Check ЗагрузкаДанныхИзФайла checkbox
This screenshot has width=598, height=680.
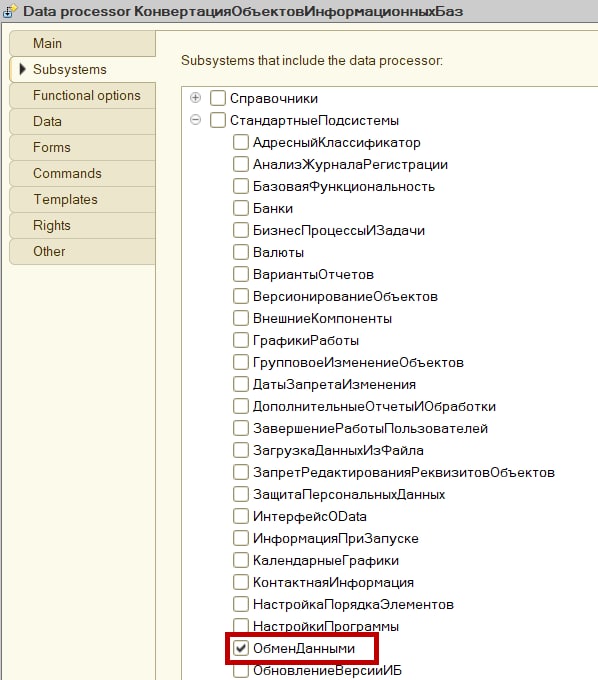coord(241,450)
